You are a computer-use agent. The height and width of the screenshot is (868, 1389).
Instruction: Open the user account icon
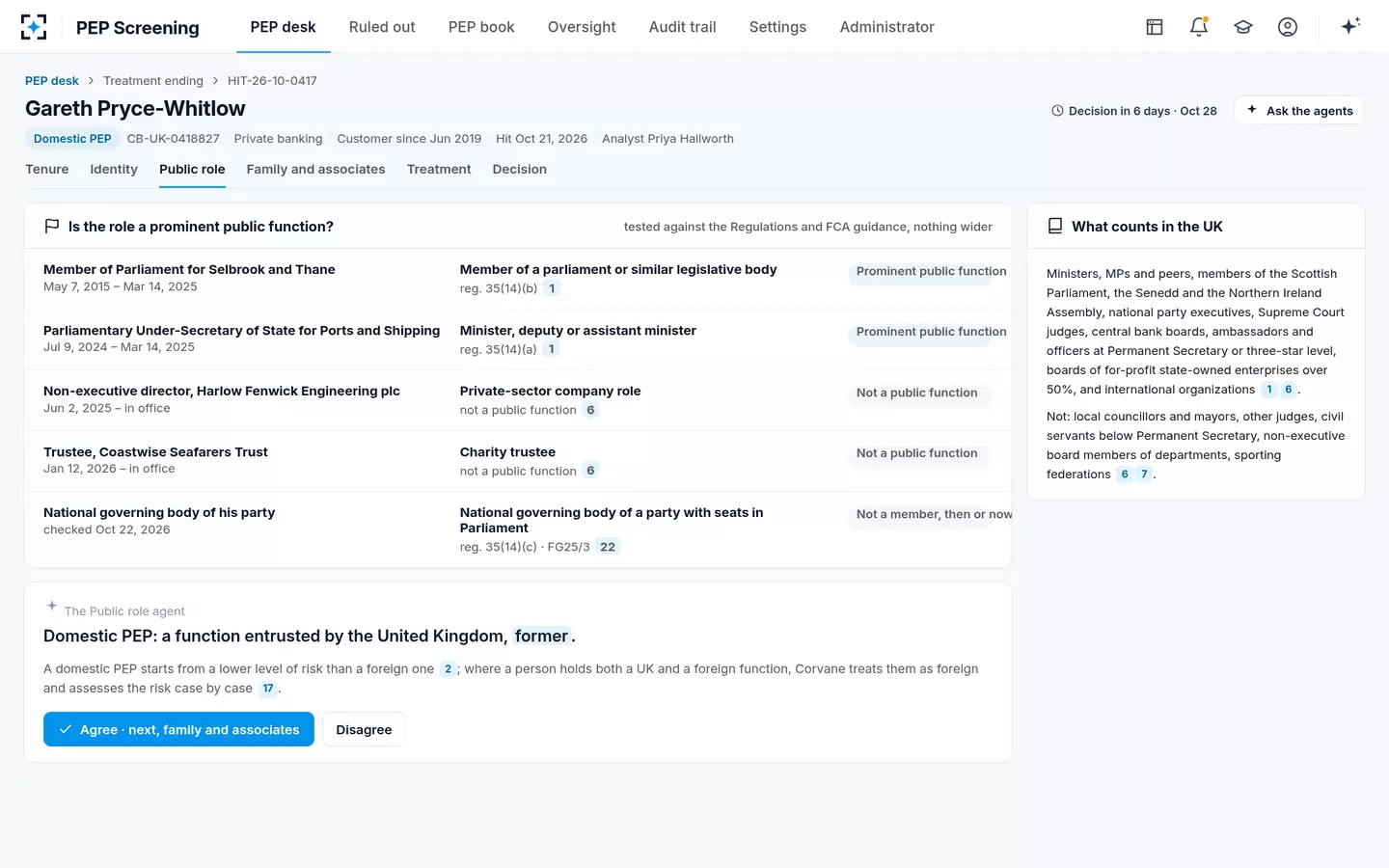pos(1288,27)
